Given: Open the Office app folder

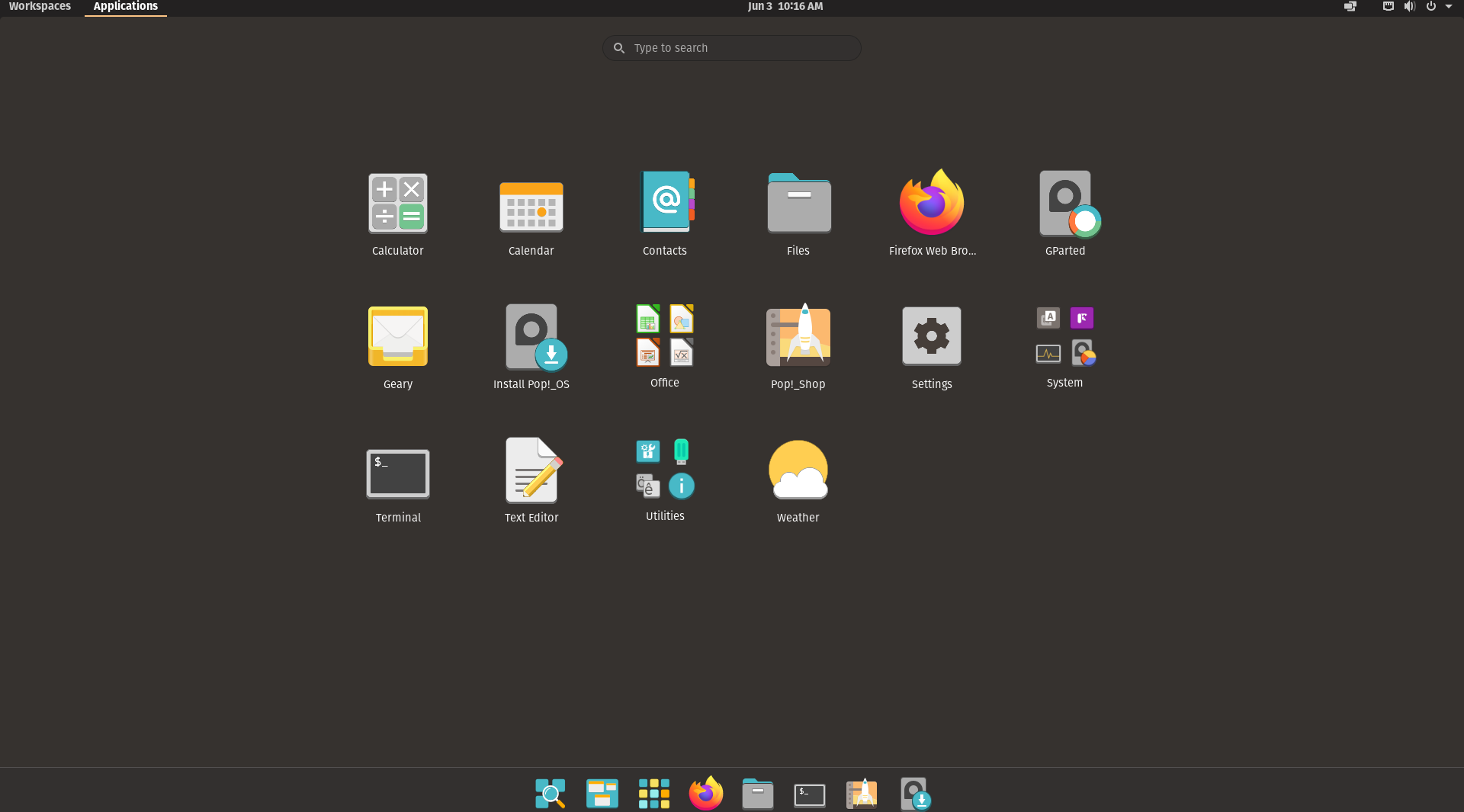Looking at the screenshot, I should coord(665,335).
